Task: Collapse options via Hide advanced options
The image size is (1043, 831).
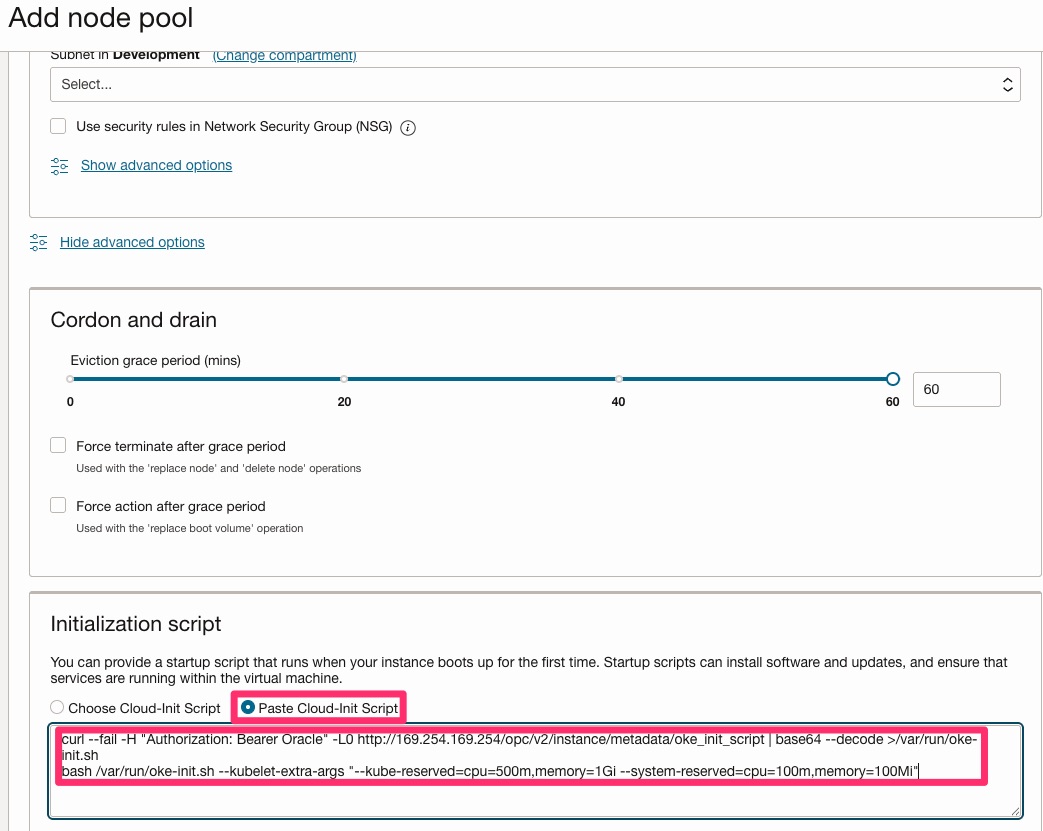Action: pyautogui.click(x=132, y=242)
